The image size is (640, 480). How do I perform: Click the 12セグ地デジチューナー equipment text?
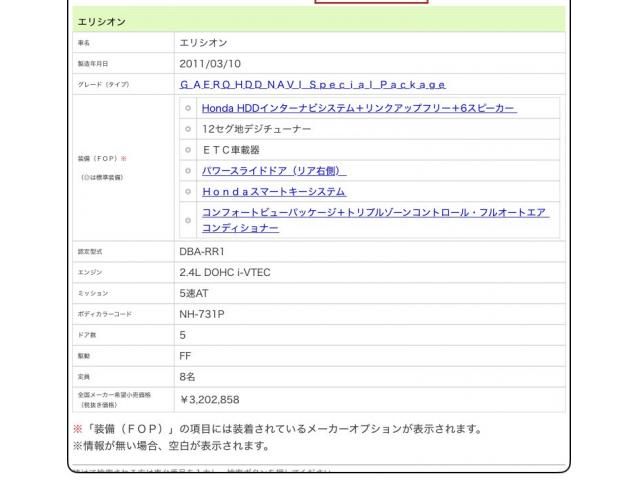coord(257,129)
